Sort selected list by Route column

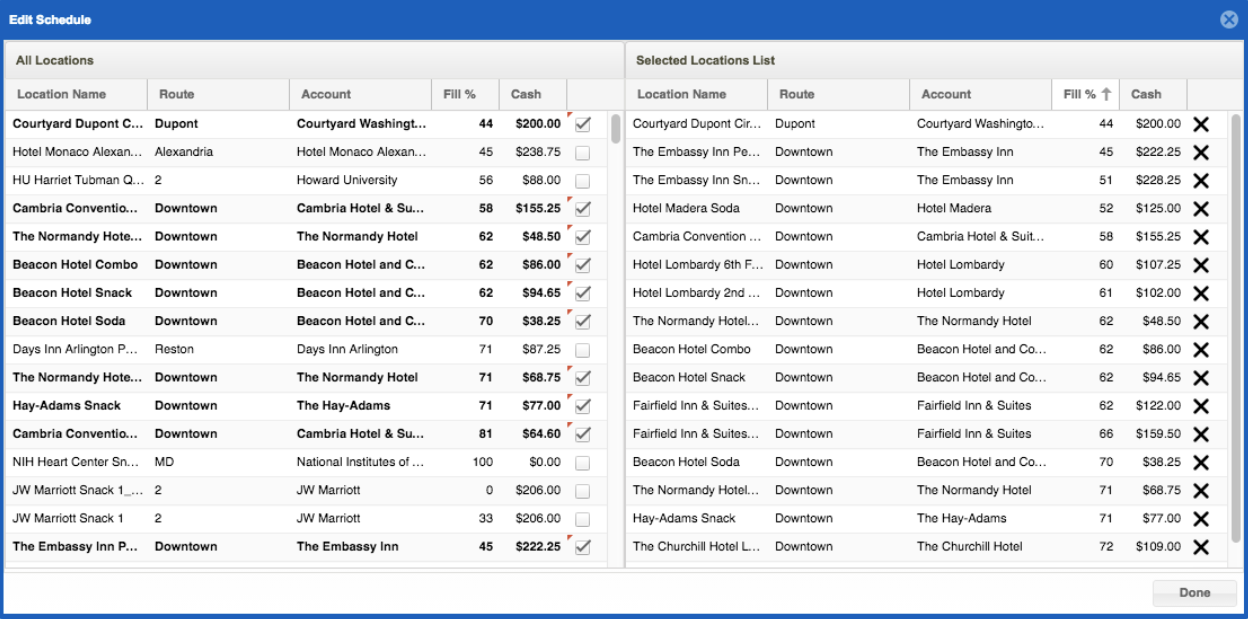point(838,94)
